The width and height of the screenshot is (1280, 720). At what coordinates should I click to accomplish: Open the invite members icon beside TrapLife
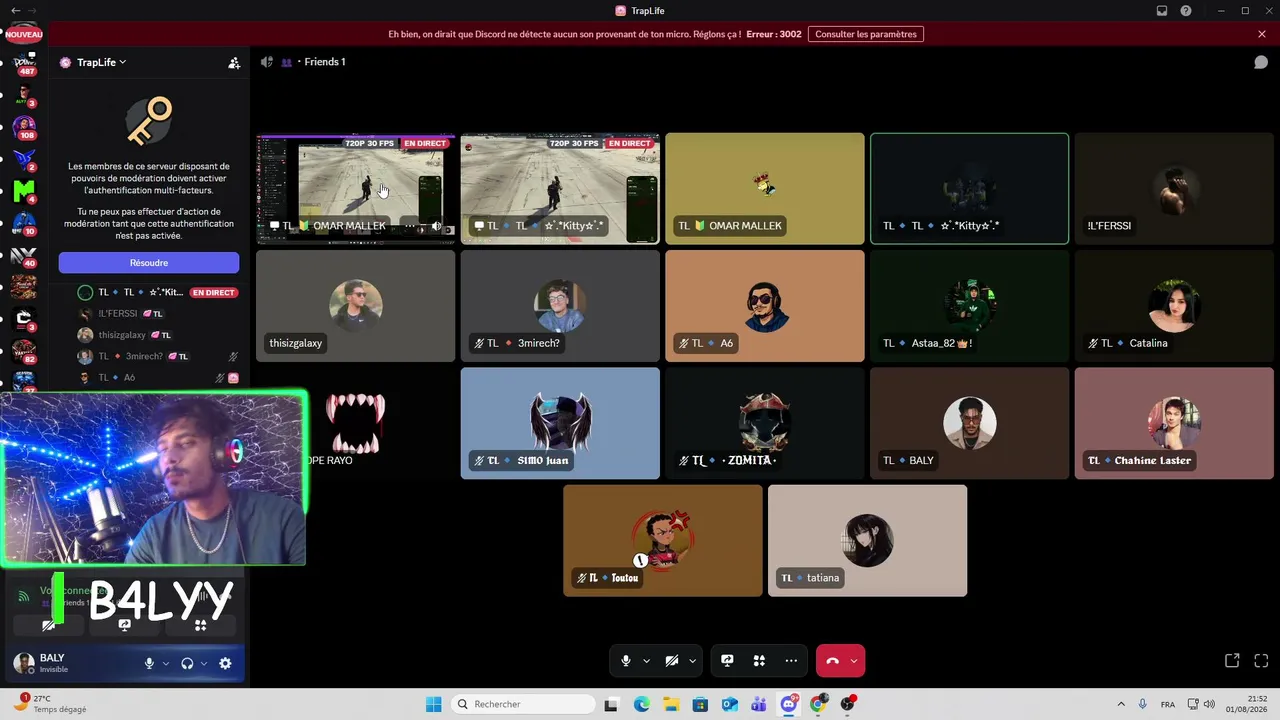tap(234, 62)
